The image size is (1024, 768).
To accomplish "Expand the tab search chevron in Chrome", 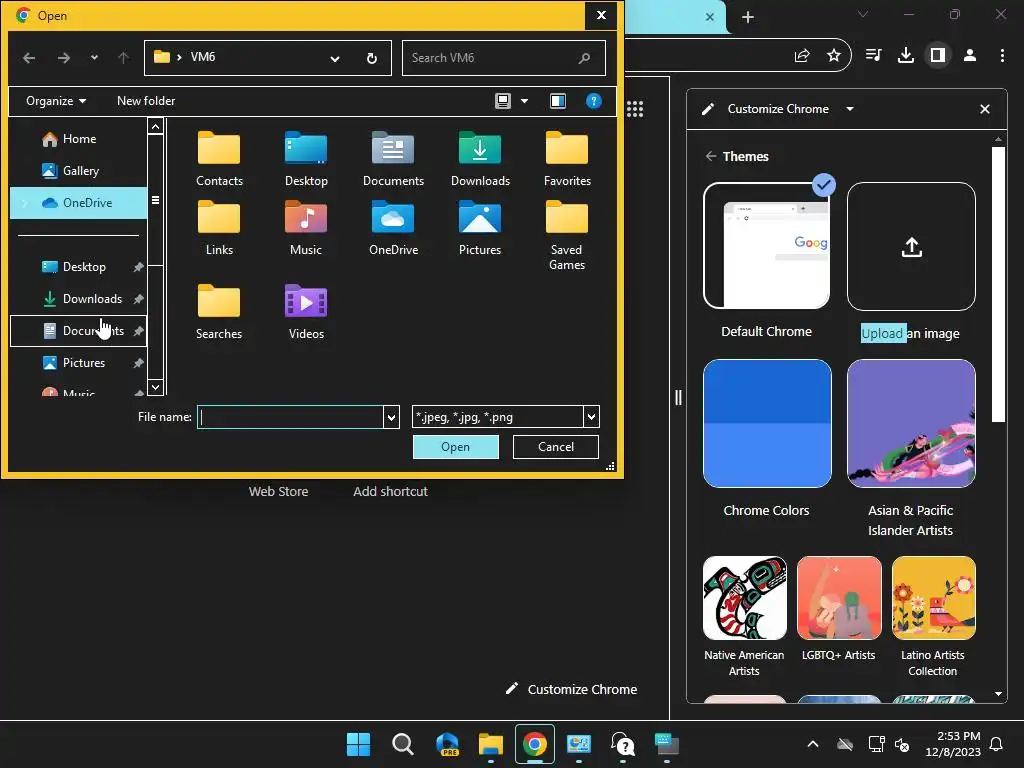I will [x=863, y=14].
